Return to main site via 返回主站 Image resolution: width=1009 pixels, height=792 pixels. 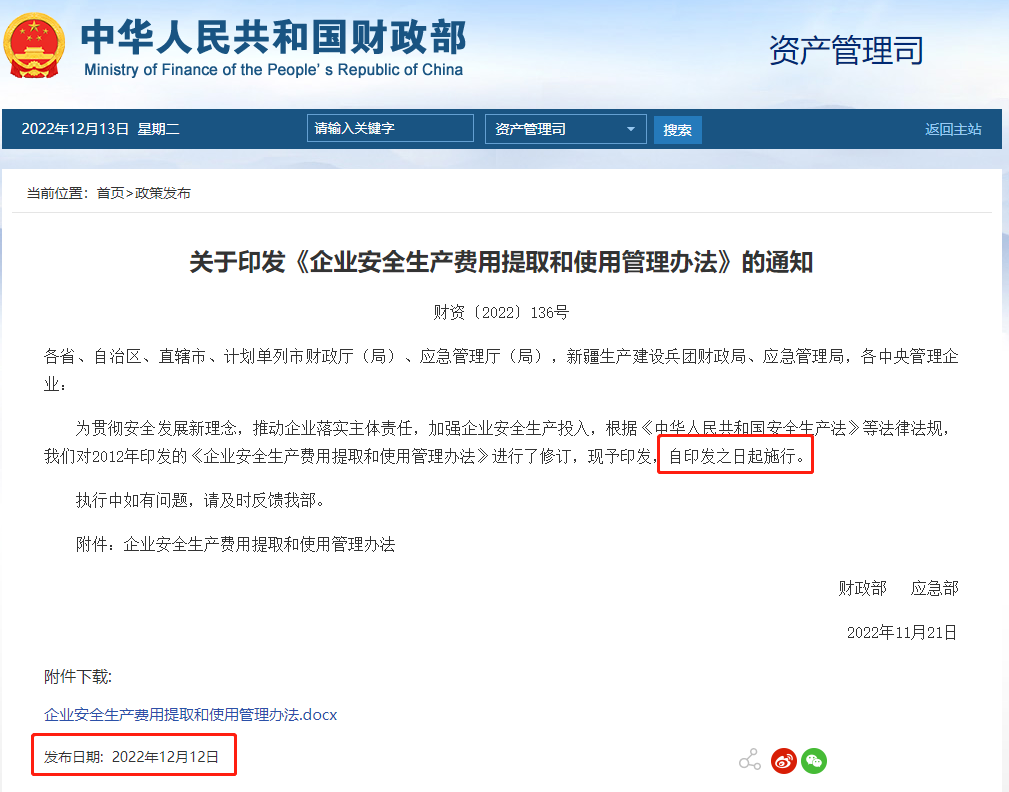coord(952,128)
